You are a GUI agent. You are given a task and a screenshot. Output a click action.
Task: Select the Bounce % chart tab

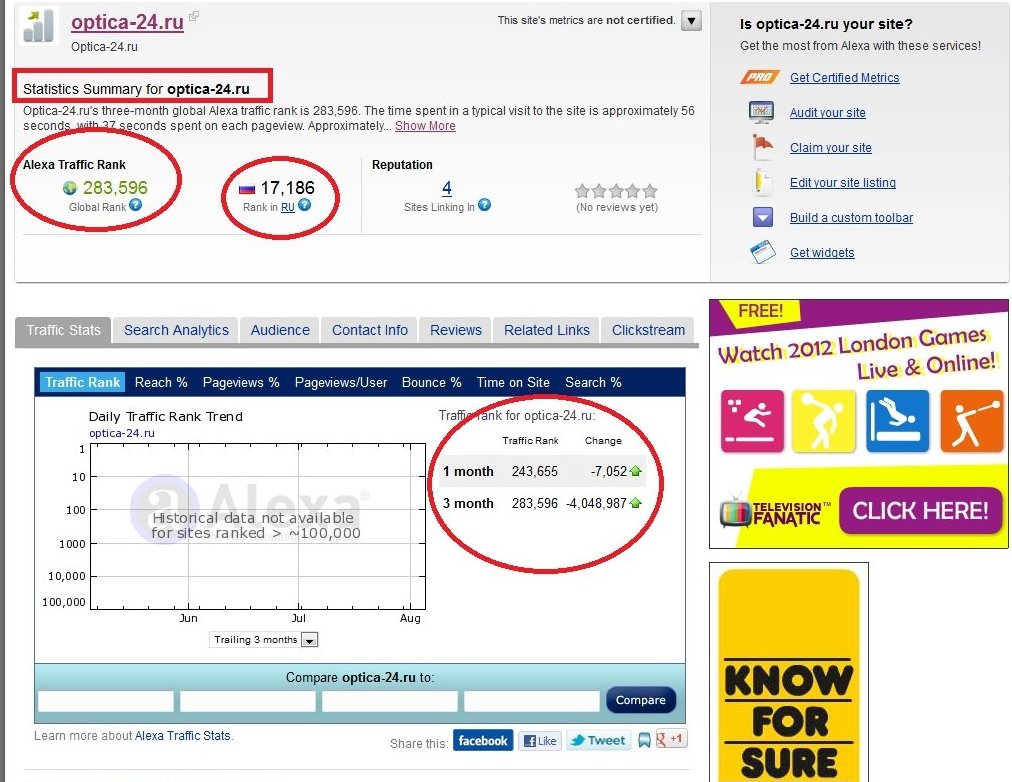[x=431, y=382]
